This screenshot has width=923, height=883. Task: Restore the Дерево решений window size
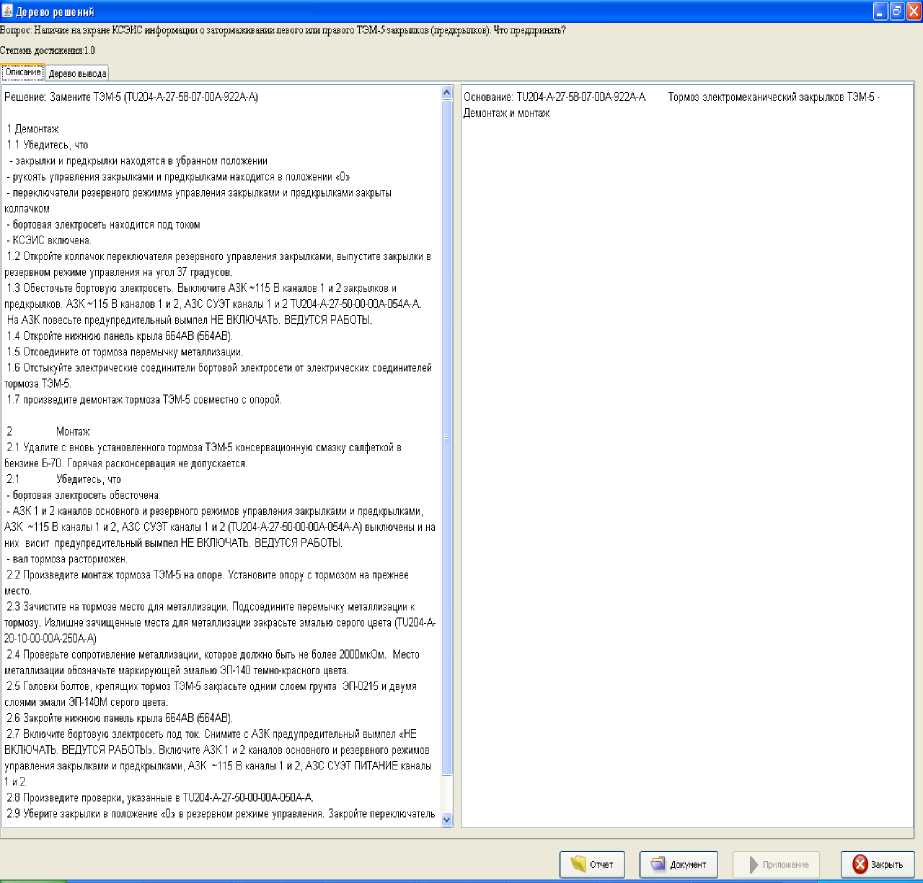[897, 11]
